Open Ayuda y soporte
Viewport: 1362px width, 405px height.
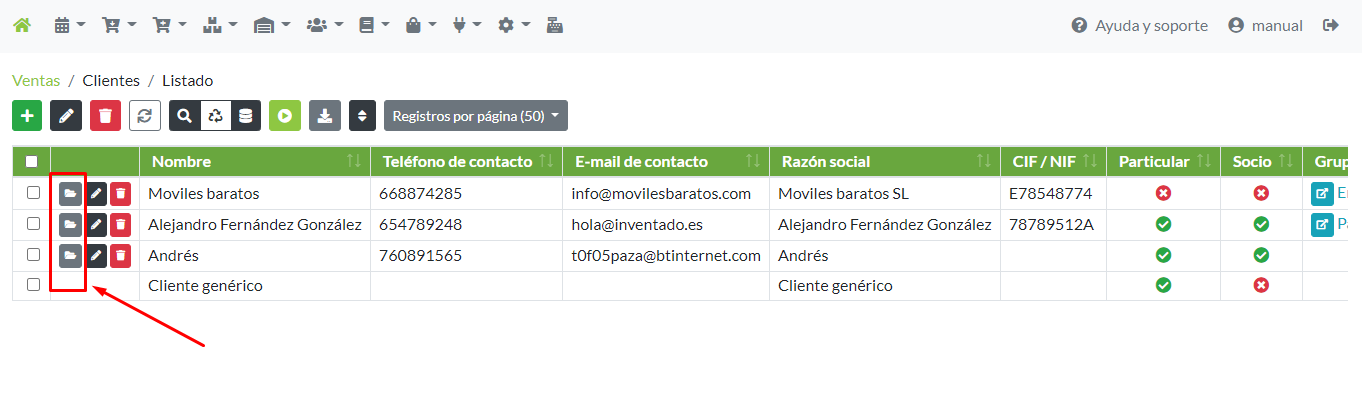[1139, 26]
